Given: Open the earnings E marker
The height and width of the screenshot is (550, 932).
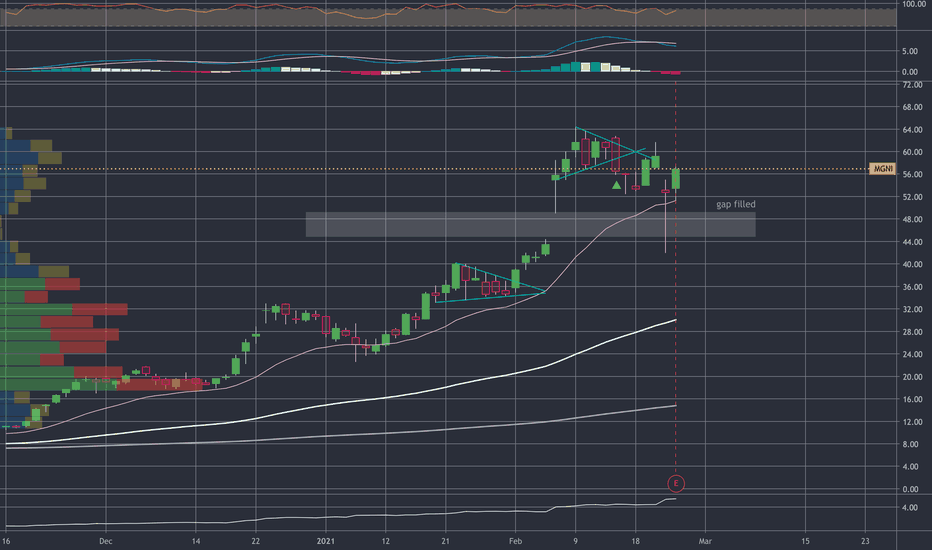Looking at the screenshot, I should (x=676, y=483).
